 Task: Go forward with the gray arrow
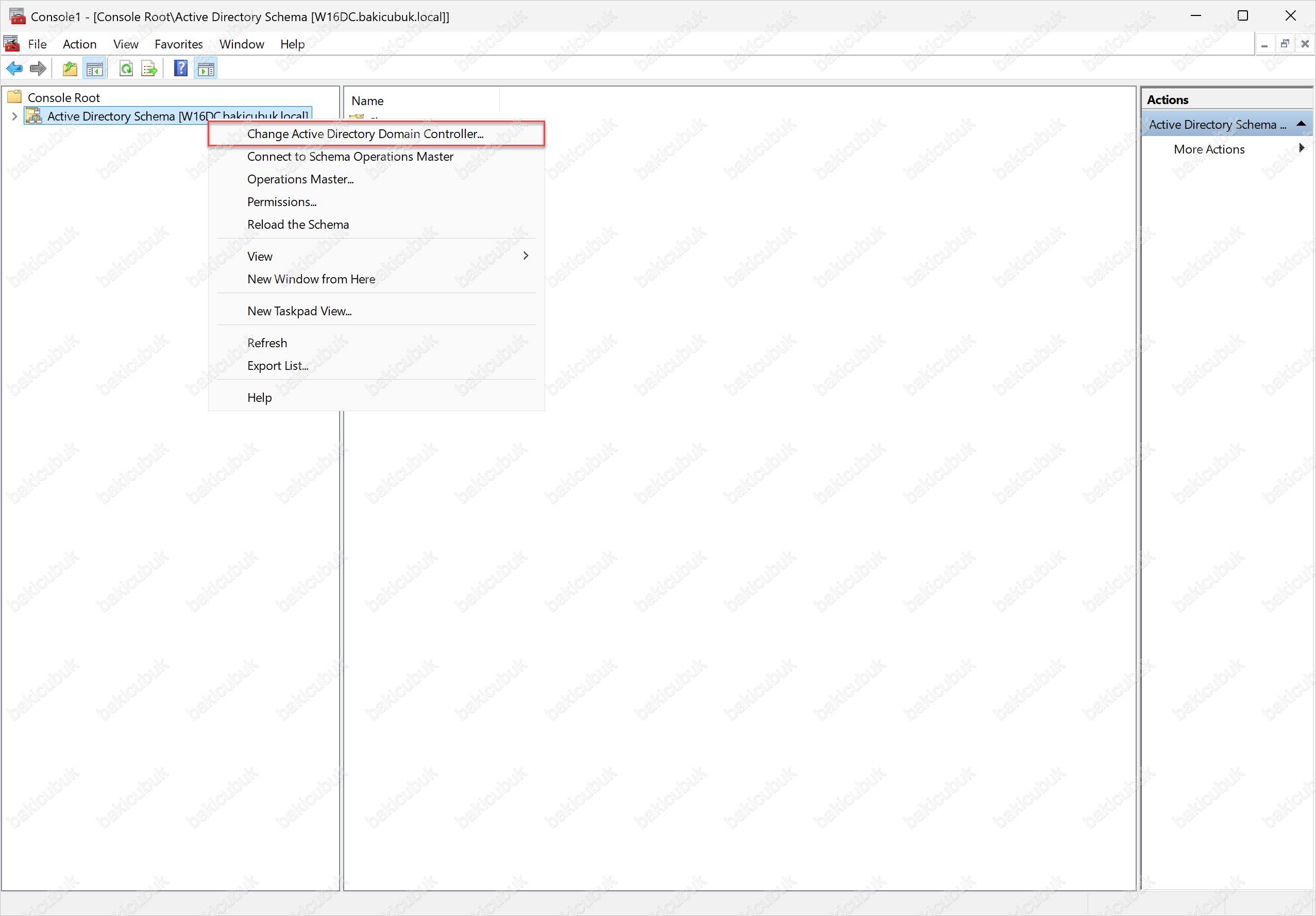(x=38, y=69)
